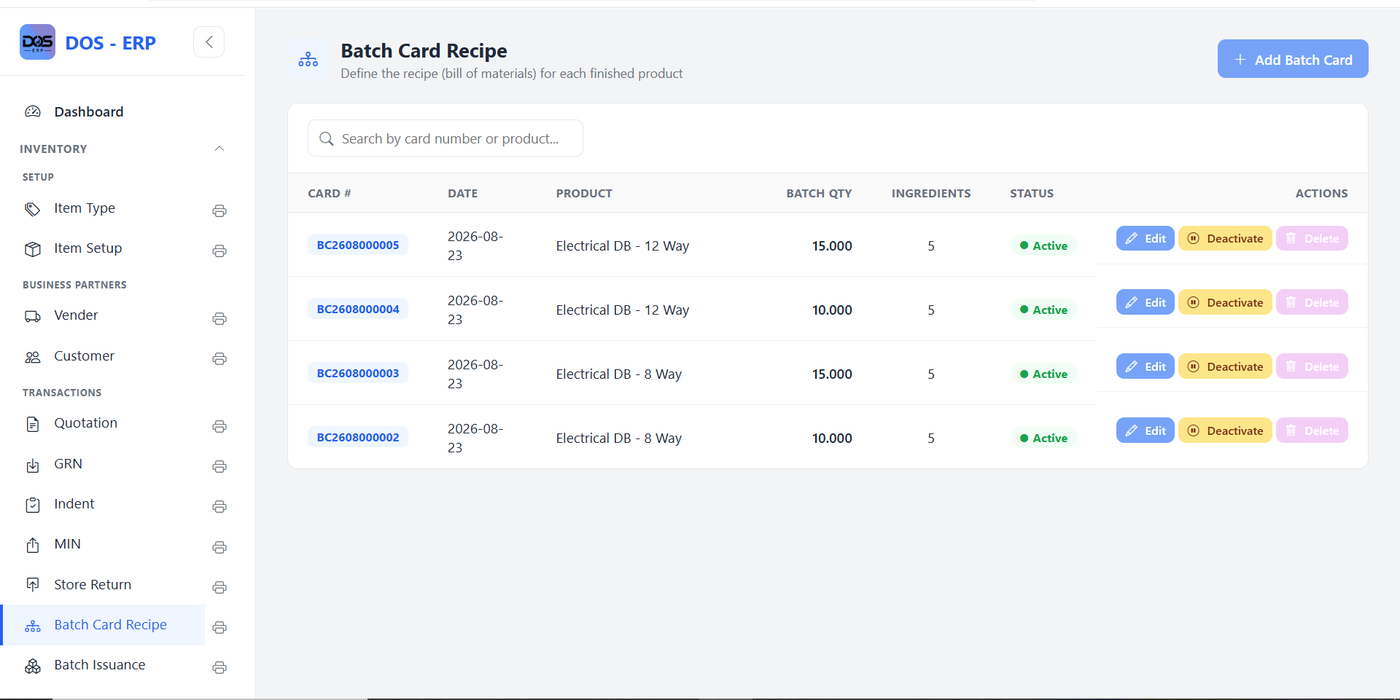
Task: Click card number BC2608000002
Action: pyautogui.click(x=358, y=437)
